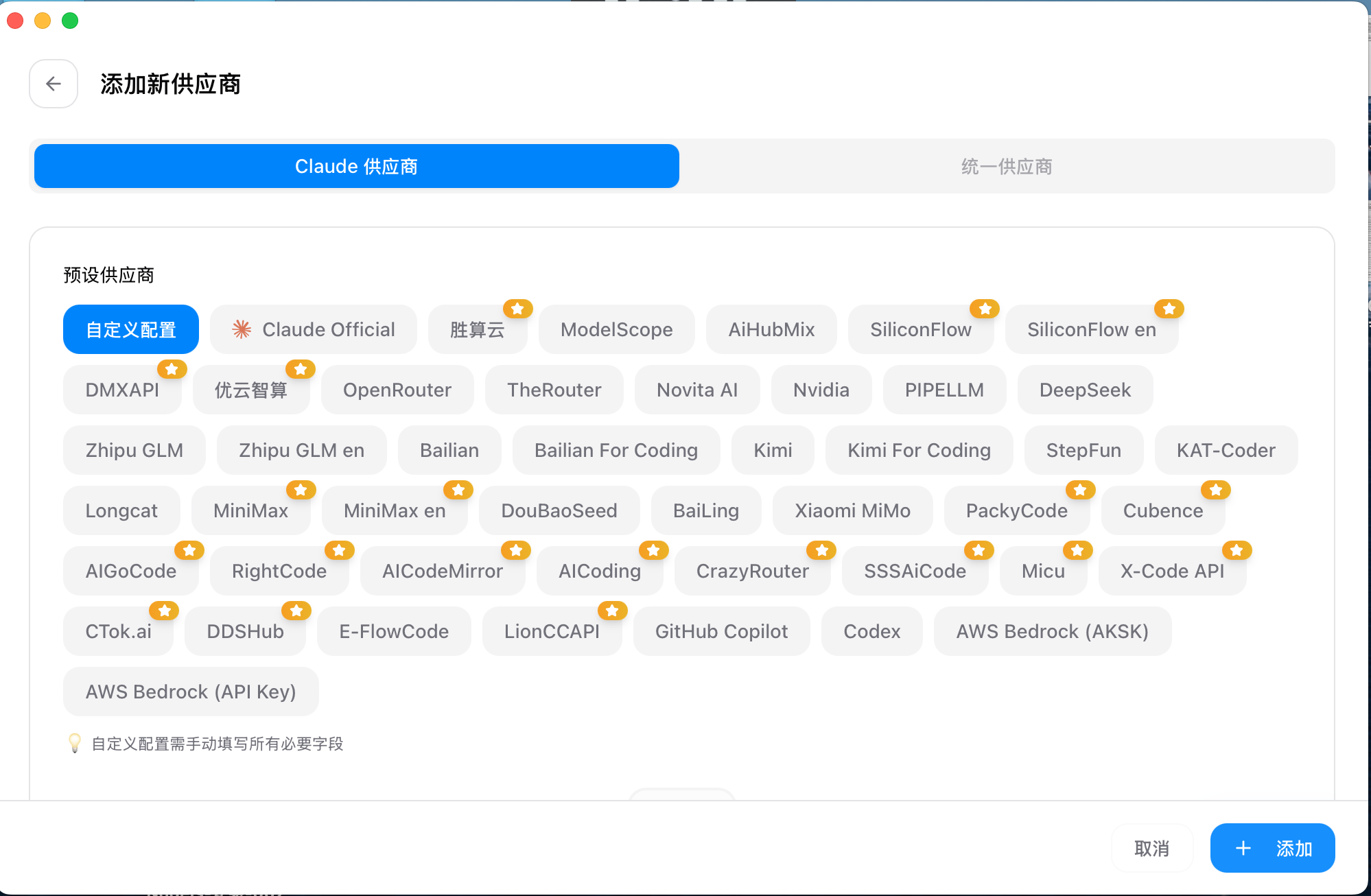The height and width of the screenshot is (896, 1371).
Task: Select the BaiLing preset
Action: [x=706, y=510]
